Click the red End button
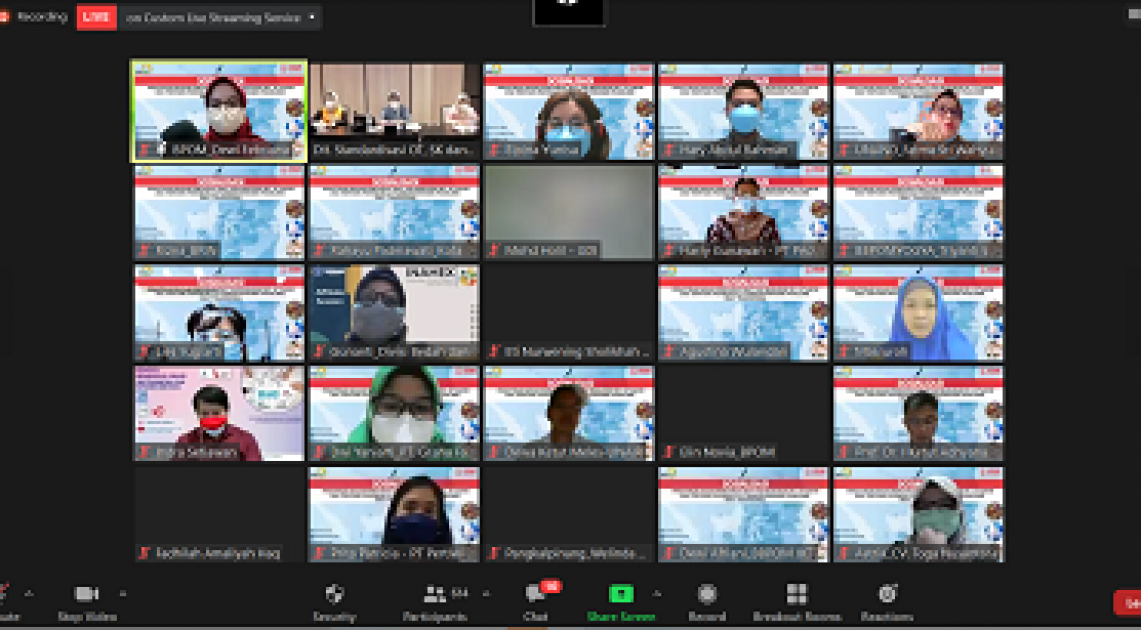Viewport: 1141px width, 630px height. coord(1129,602)
